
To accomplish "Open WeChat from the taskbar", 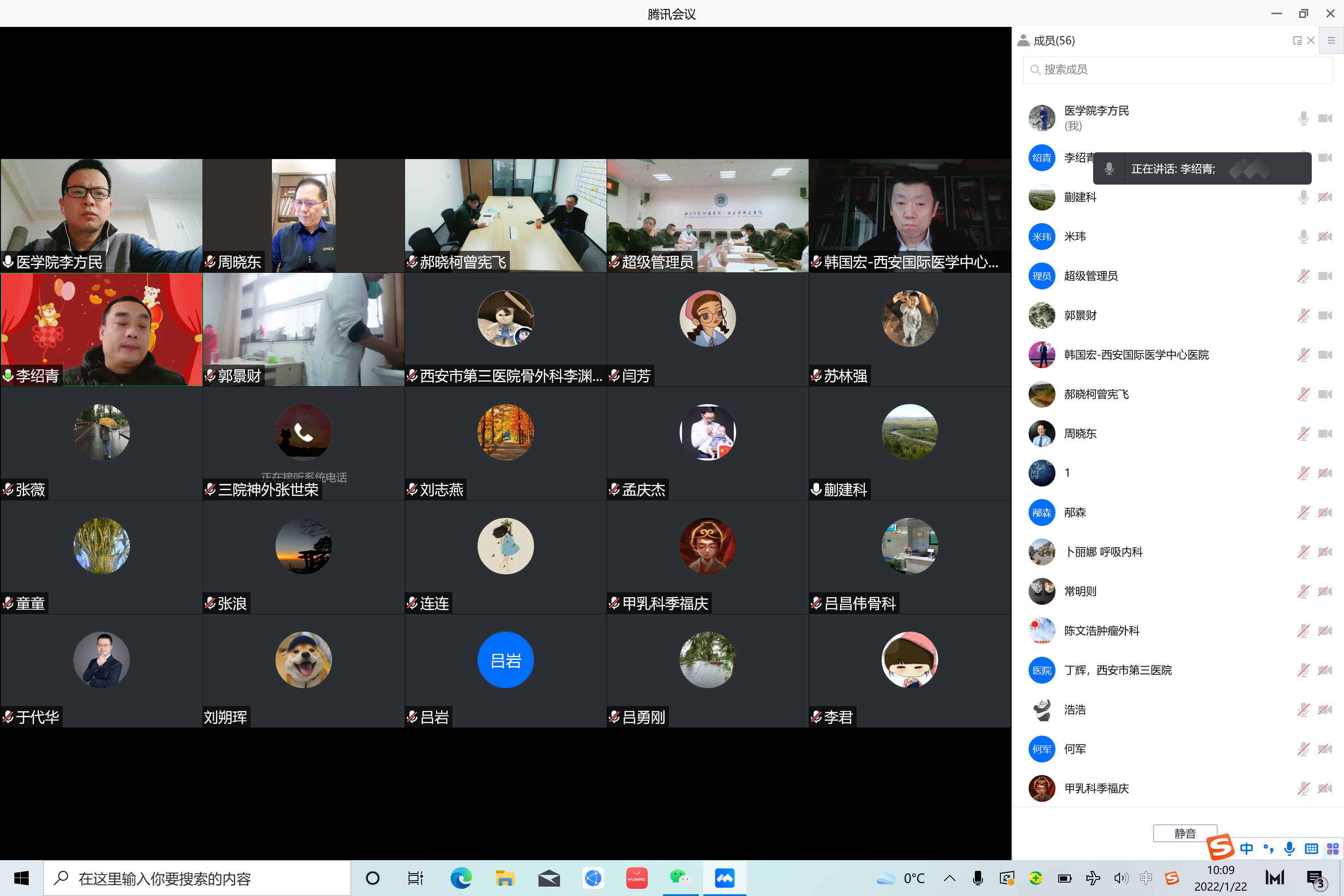I will [680, 878].
